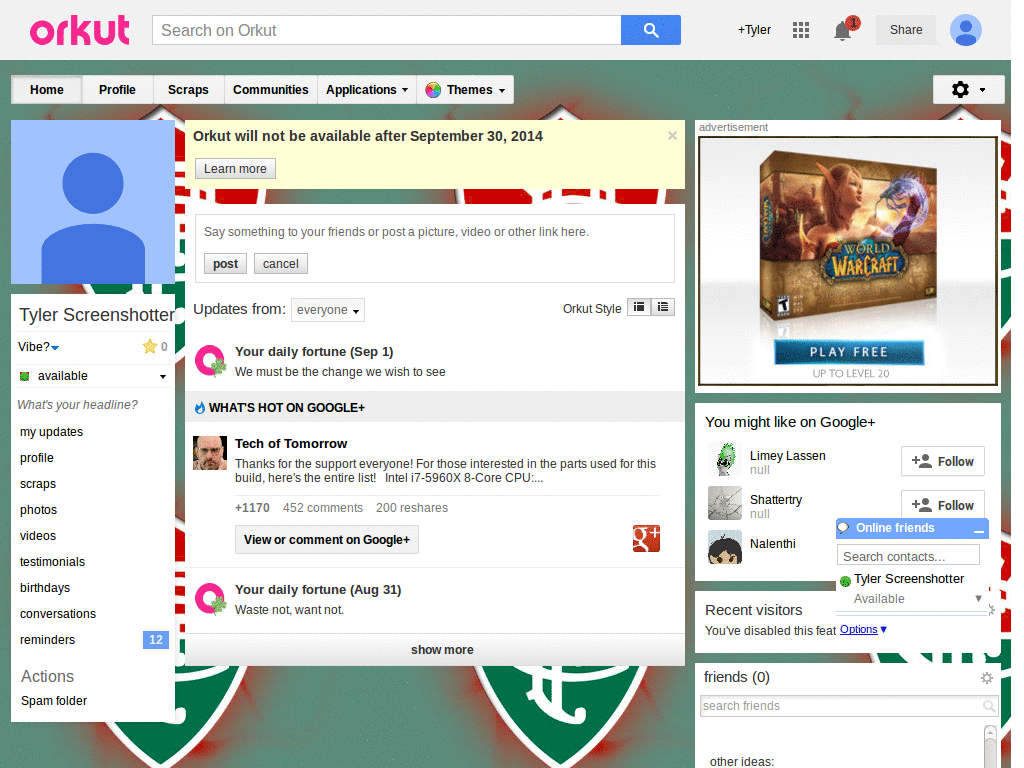
Task: Click the other ideas scrollbar
Action: [x=990, y=746]
